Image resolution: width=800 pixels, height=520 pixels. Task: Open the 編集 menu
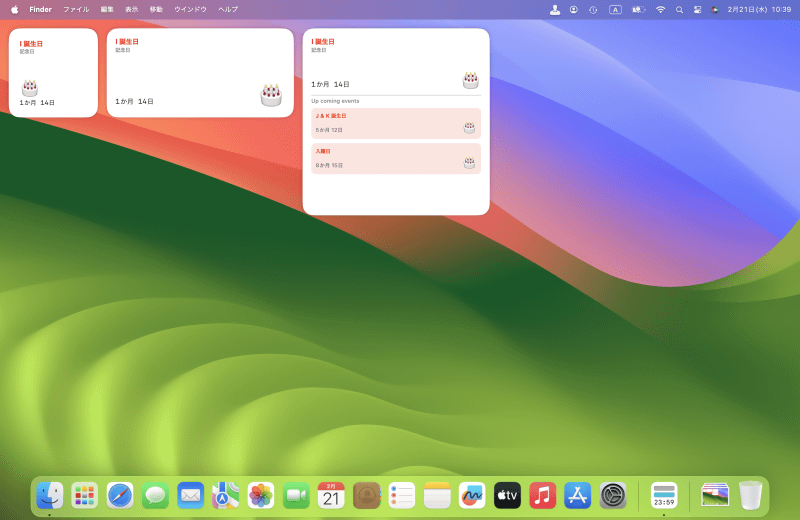point(107,10)
